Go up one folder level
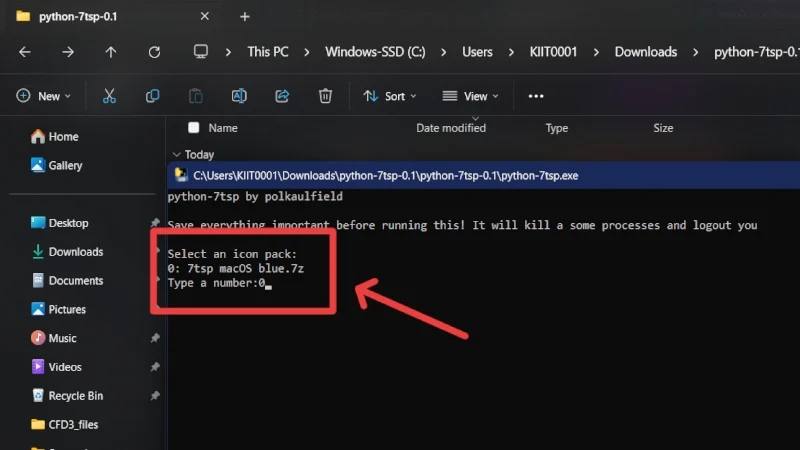 [x=111, y=52]
